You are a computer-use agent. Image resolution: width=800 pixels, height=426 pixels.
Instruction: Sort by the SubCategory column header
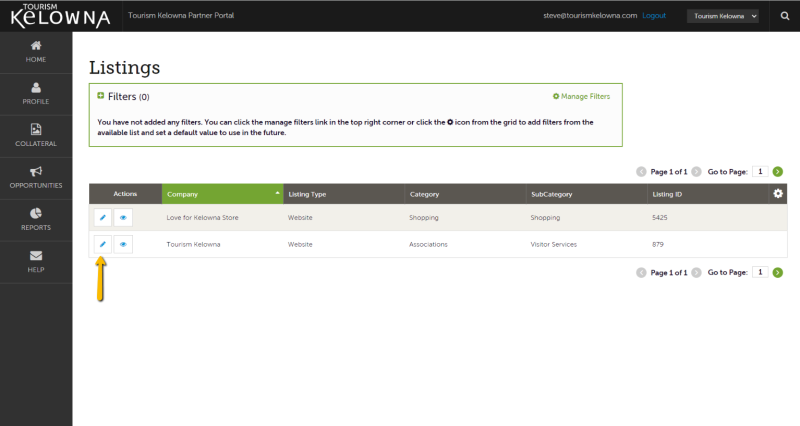click(587, 194)
